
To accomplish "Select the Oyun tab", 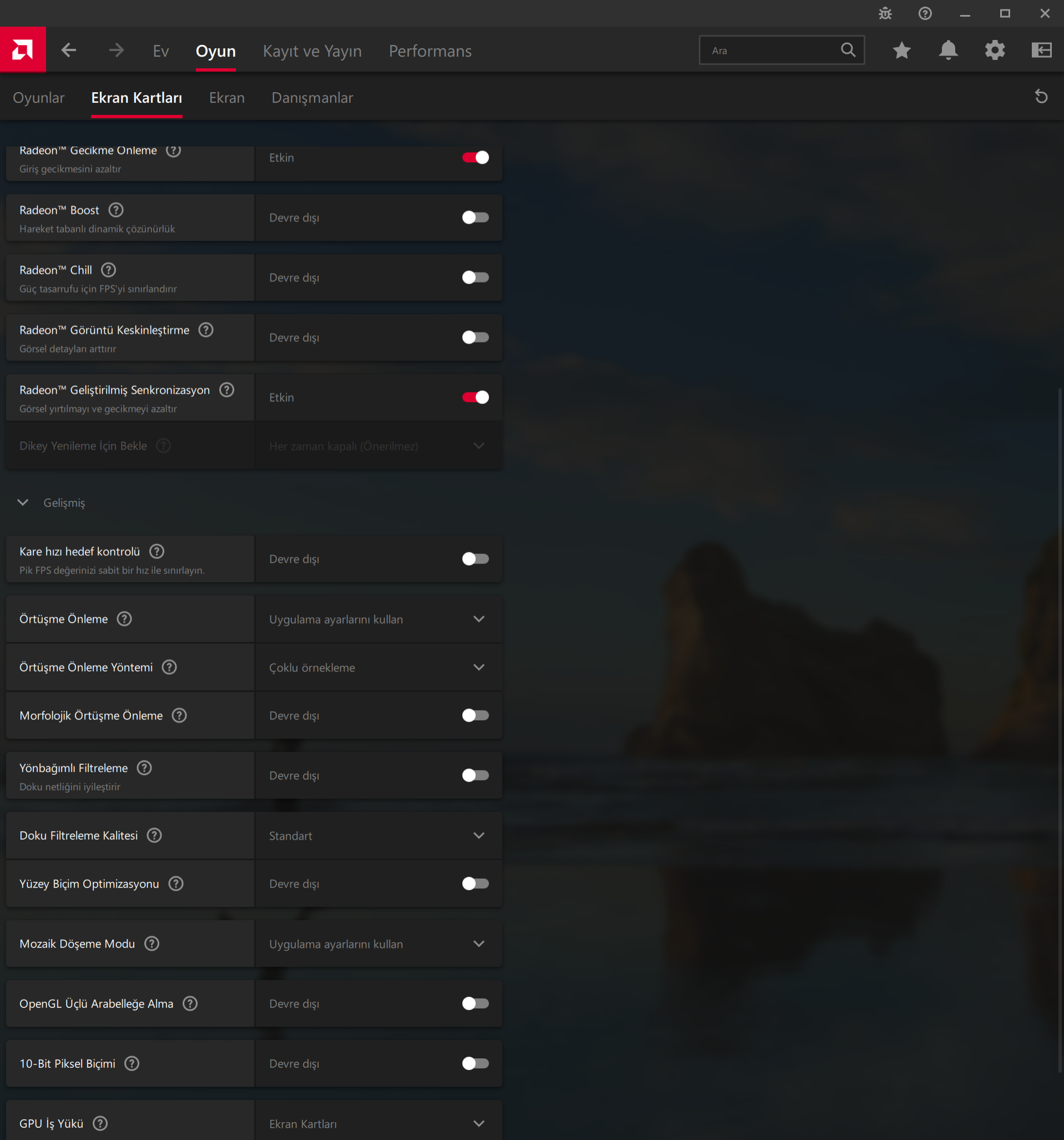I will pos(216,51).
